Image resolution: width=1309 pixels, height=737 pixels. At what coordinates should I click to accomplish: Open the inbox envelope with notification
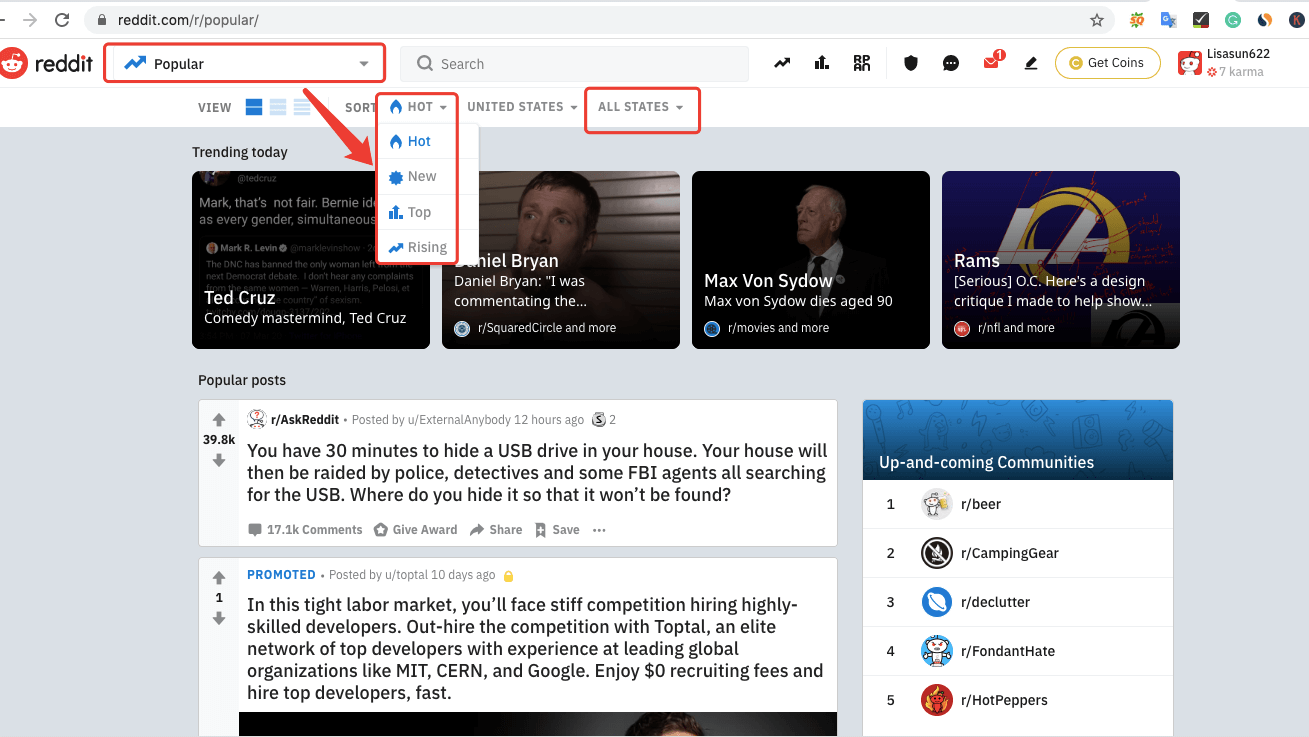tap(991, 62)
